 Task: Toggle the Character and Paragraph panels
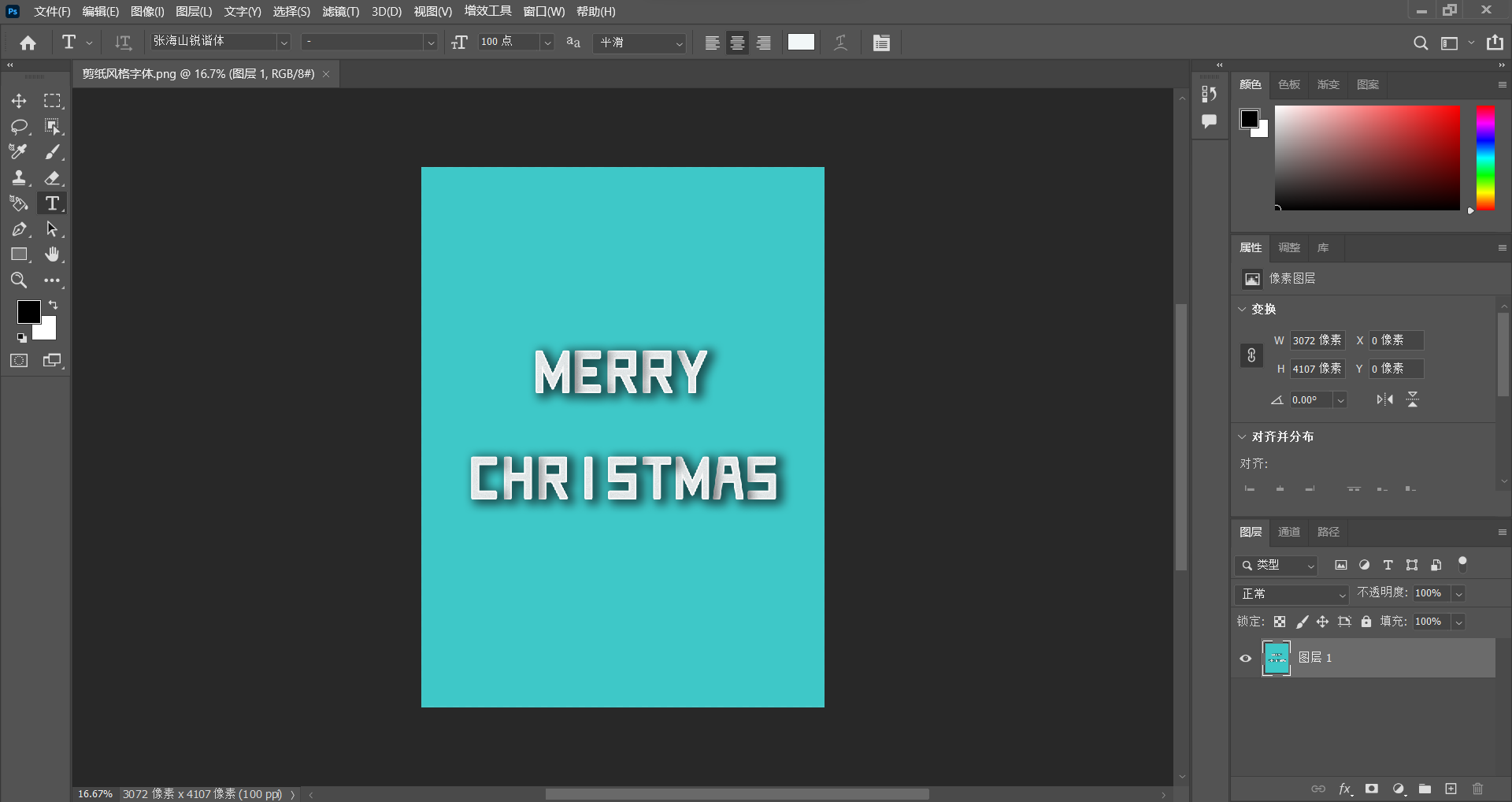(x=881, y=43)
